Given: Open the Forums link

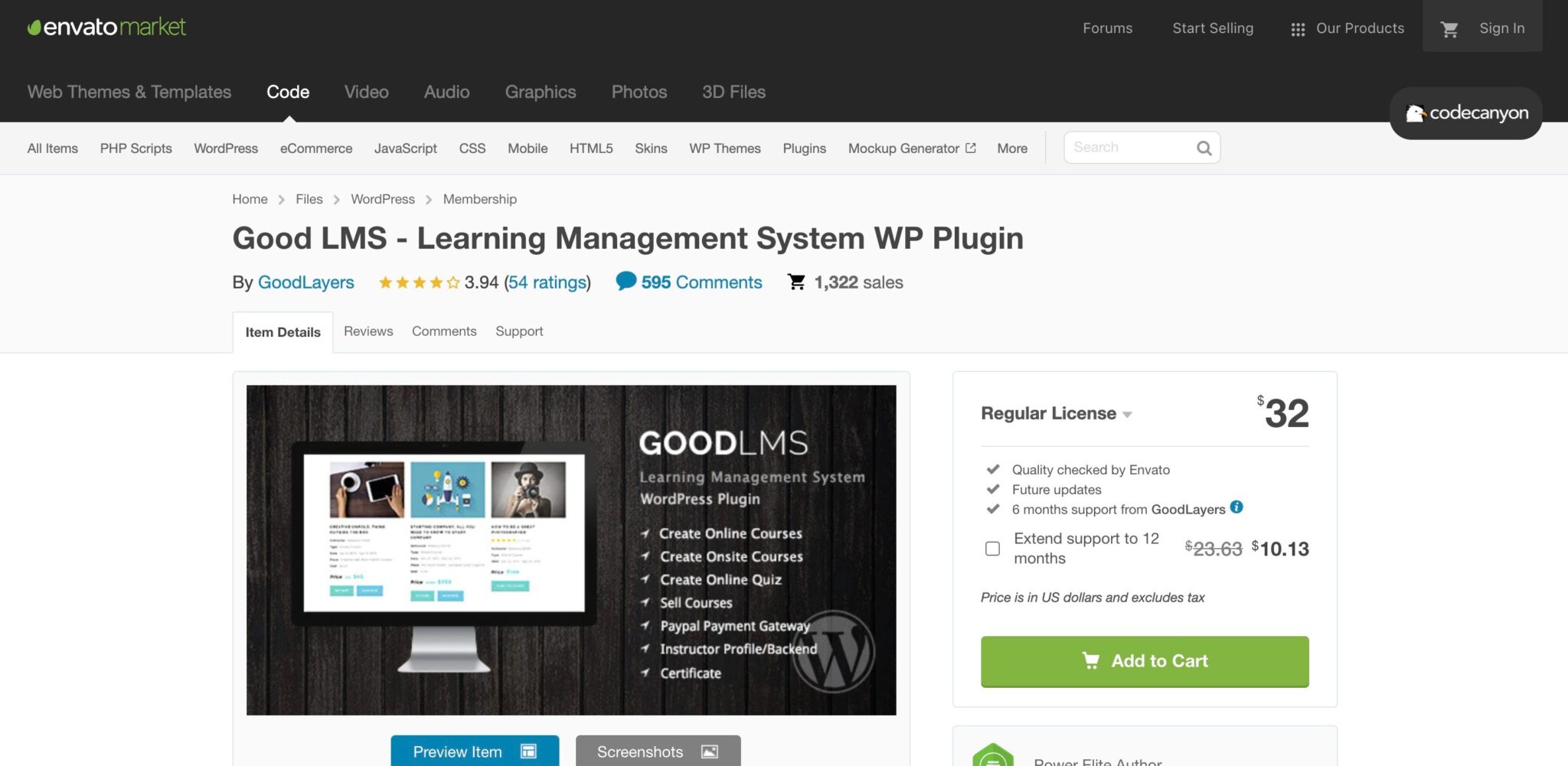Looking at the screenshot, I should (1107, 28).
